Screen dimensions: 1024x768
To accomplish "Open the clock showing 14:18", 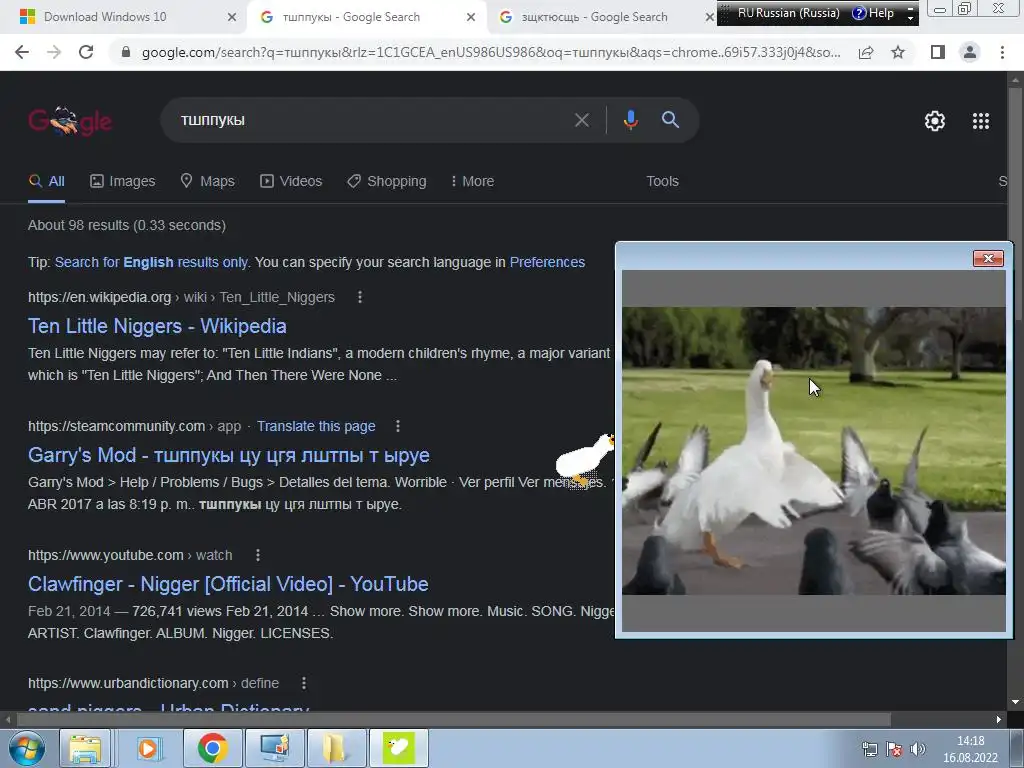I will 970,749.
